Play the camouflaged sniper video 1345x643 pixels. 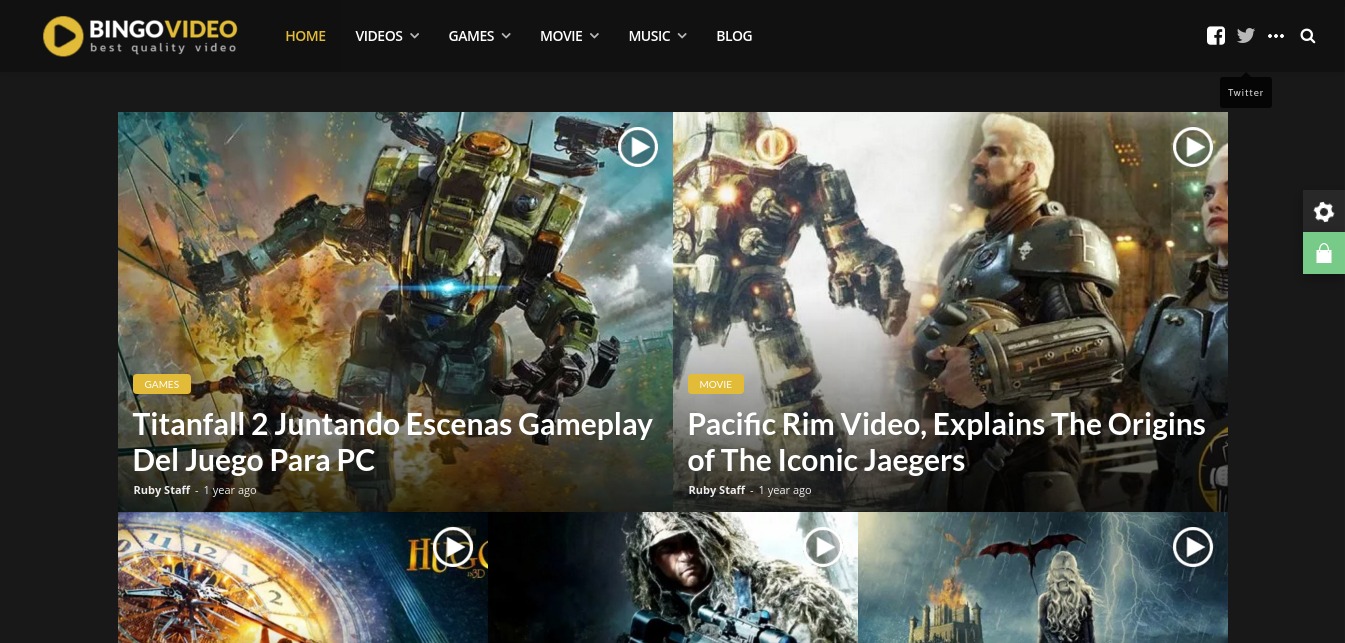(x=823, y=547)
